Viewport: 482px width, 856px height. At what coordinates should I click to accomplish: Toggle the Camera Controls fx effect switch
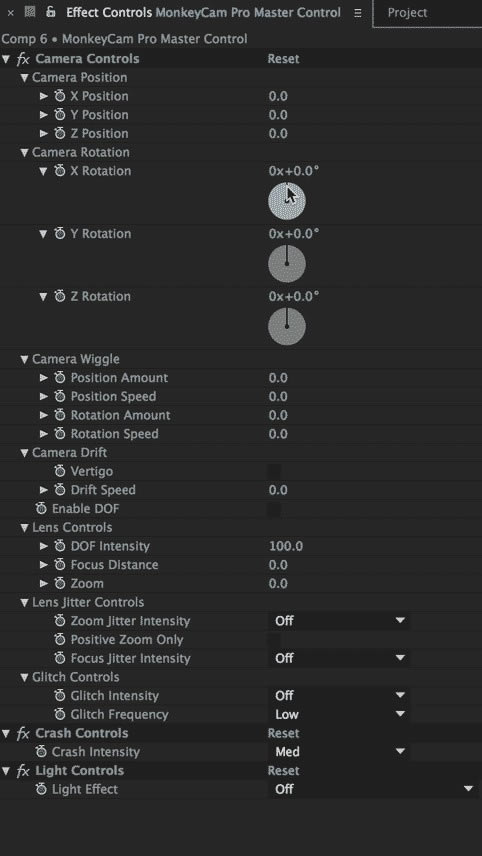[23, 59]
